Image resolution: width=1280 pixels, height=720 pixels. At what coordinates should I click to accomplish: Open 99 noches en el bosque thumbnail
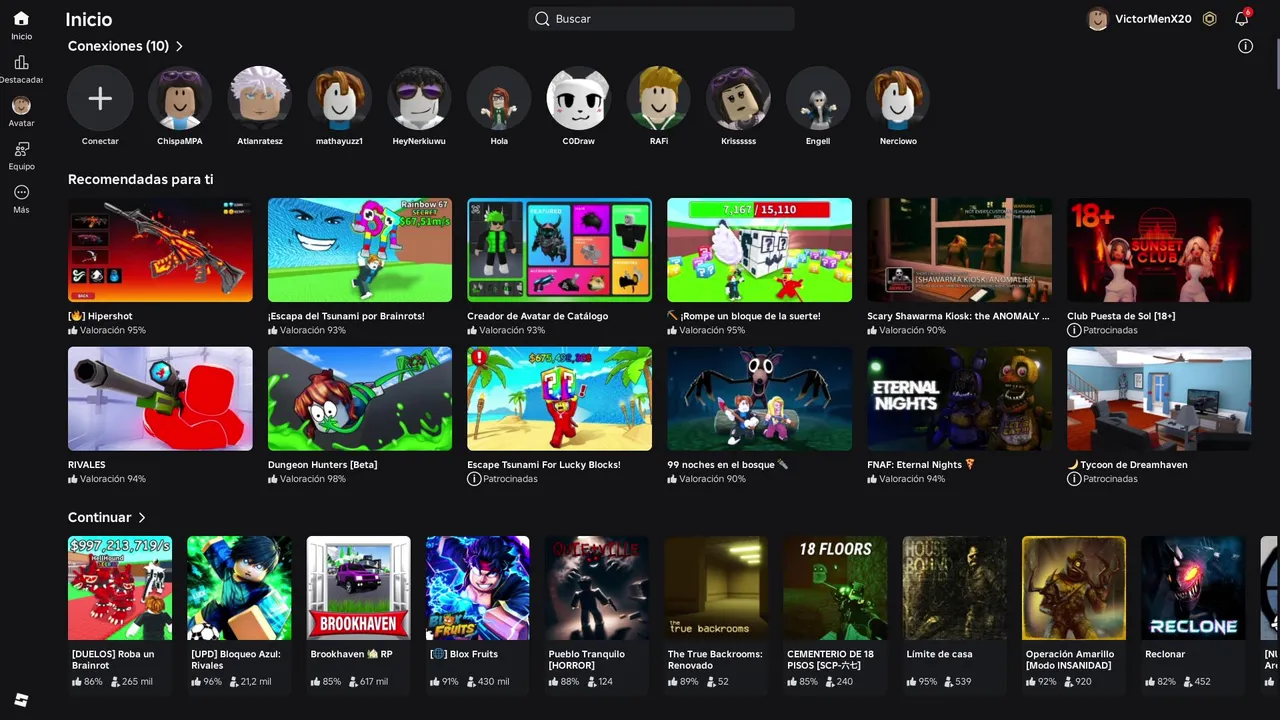[759, 399]
